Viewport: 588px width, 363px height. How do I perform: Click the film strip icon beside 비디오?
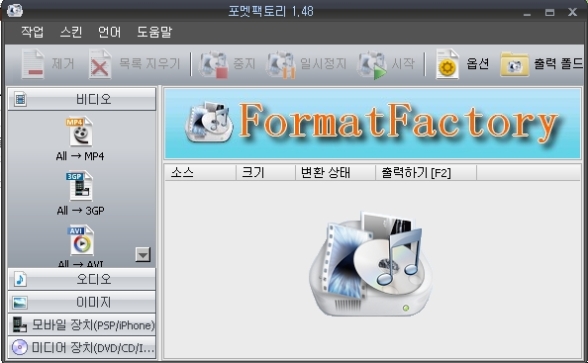click(20, 99)
